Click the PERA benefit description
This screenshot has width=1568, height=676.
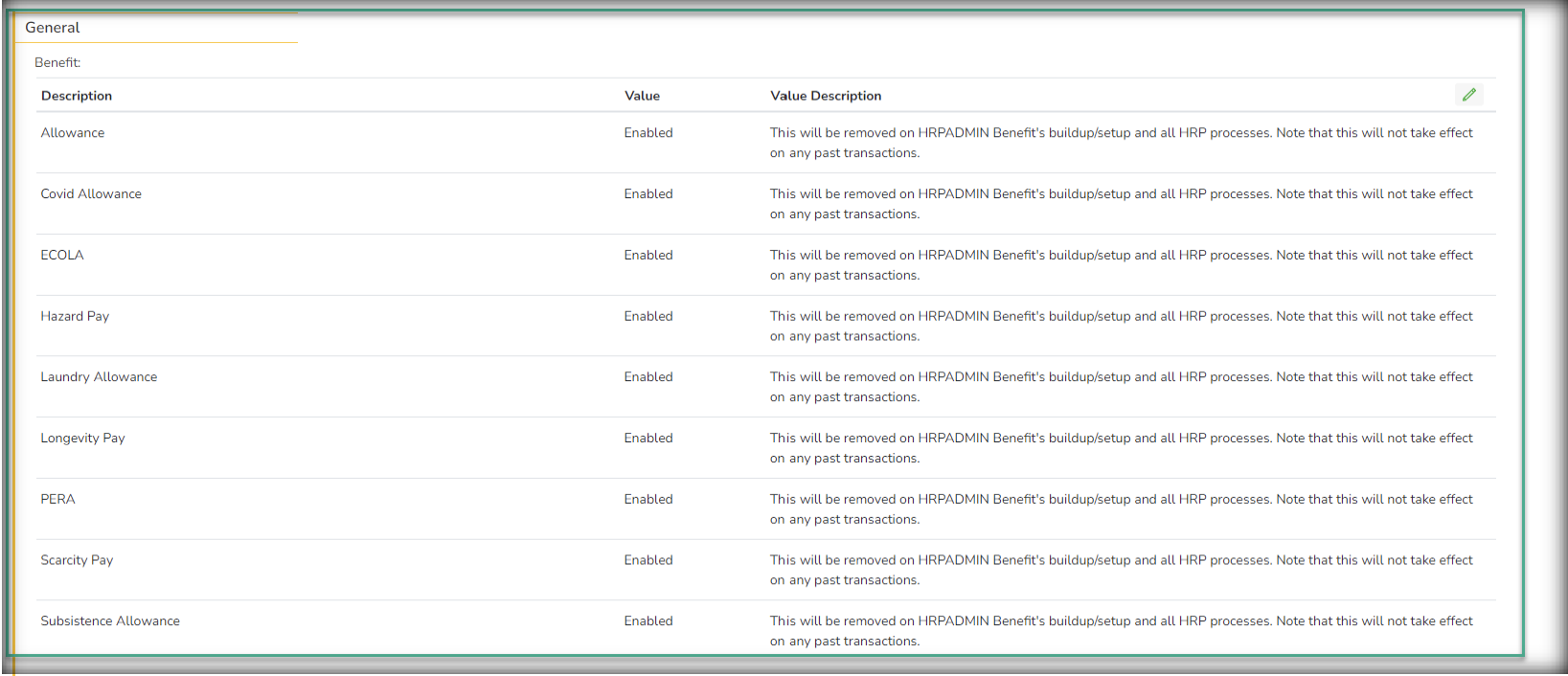(57, 500)
